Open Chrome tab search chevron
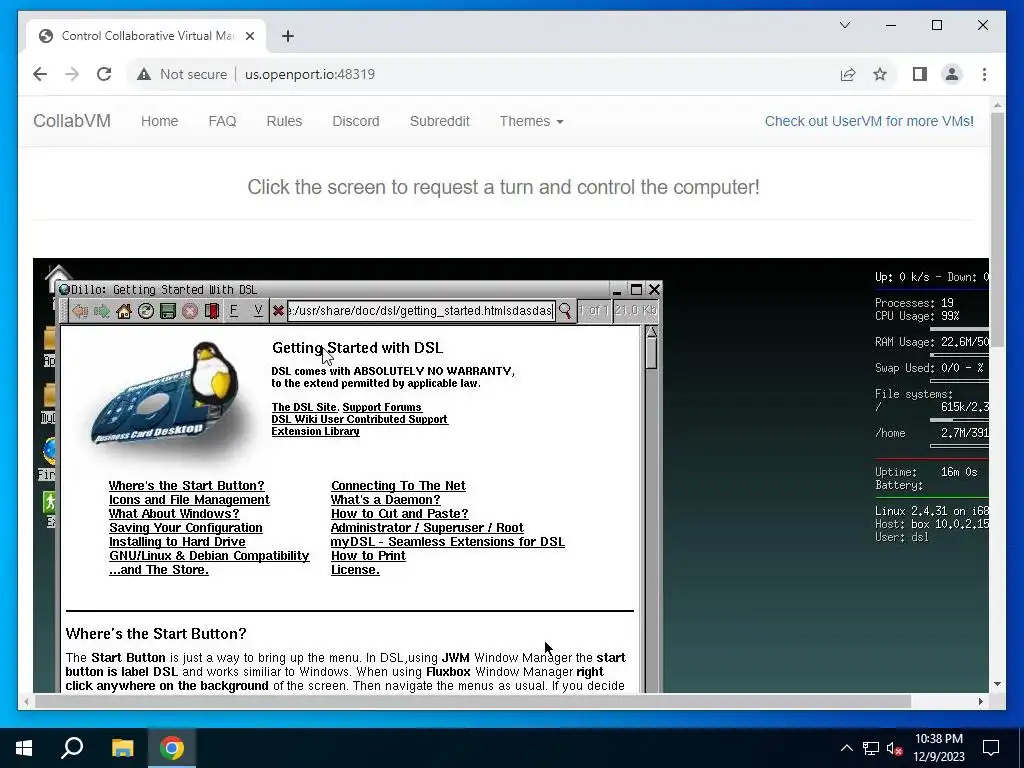 [844, 25]
